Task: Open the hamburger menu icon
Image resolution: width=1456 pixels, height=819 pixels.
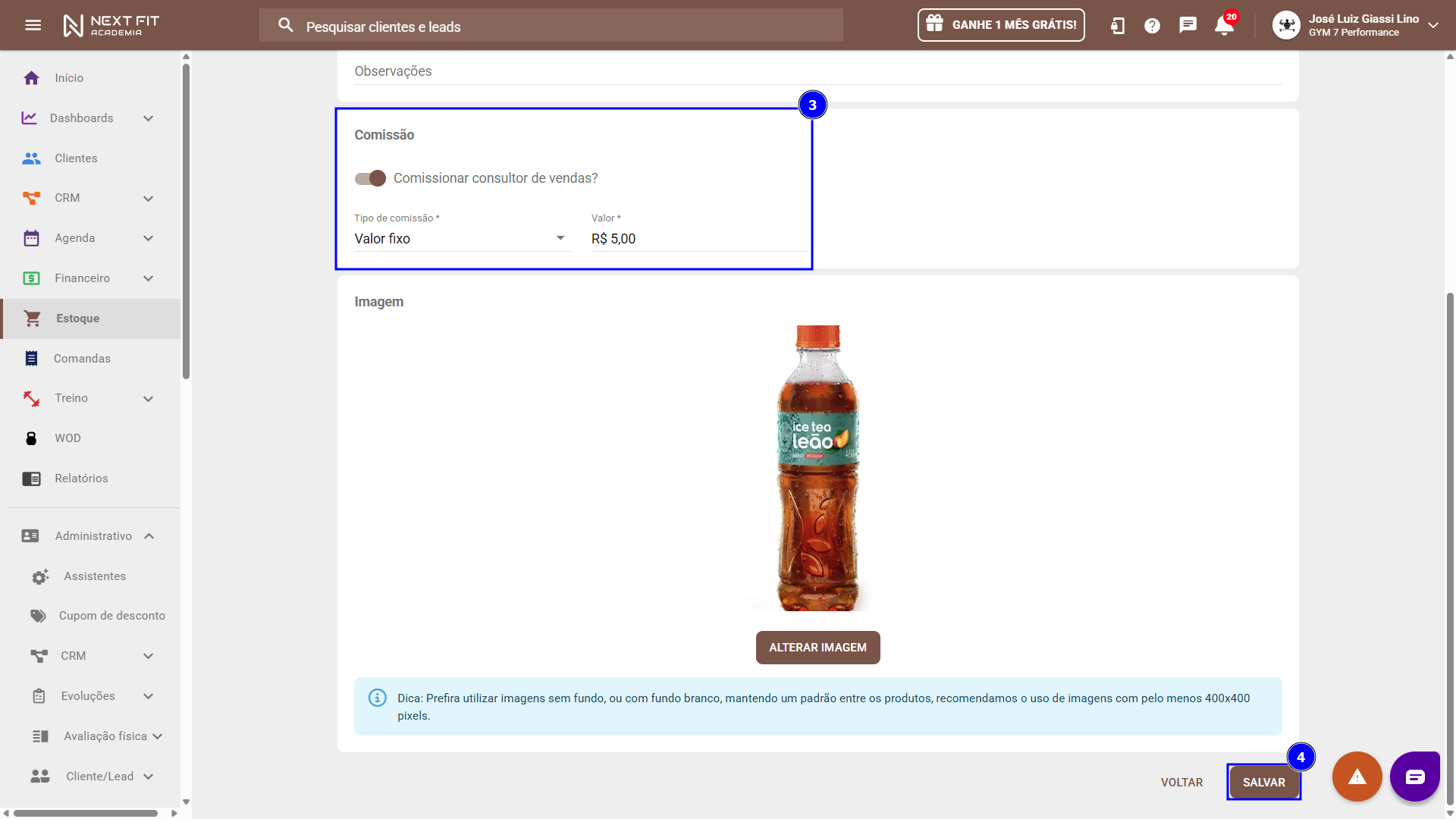Action: tap(33, 25)
